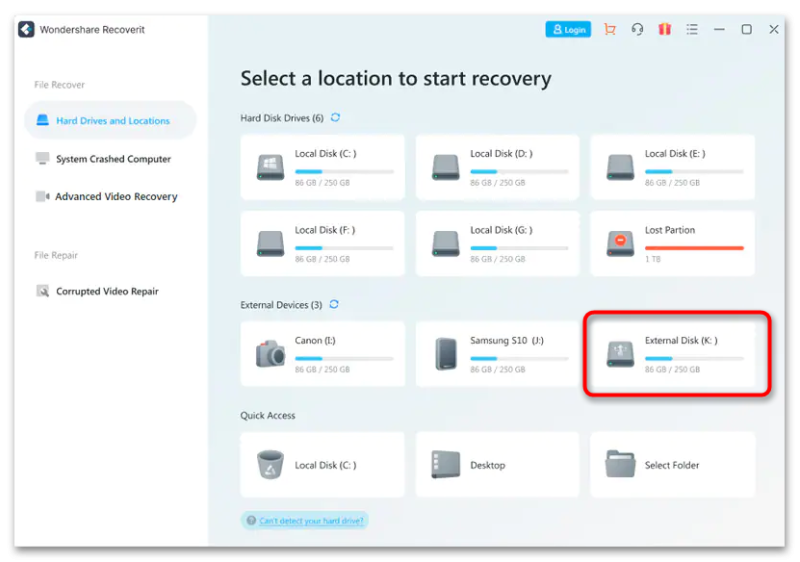Click External Disk (K:) usage bar
The height and width of the screenshot is (562, 800).
[694, 359]
